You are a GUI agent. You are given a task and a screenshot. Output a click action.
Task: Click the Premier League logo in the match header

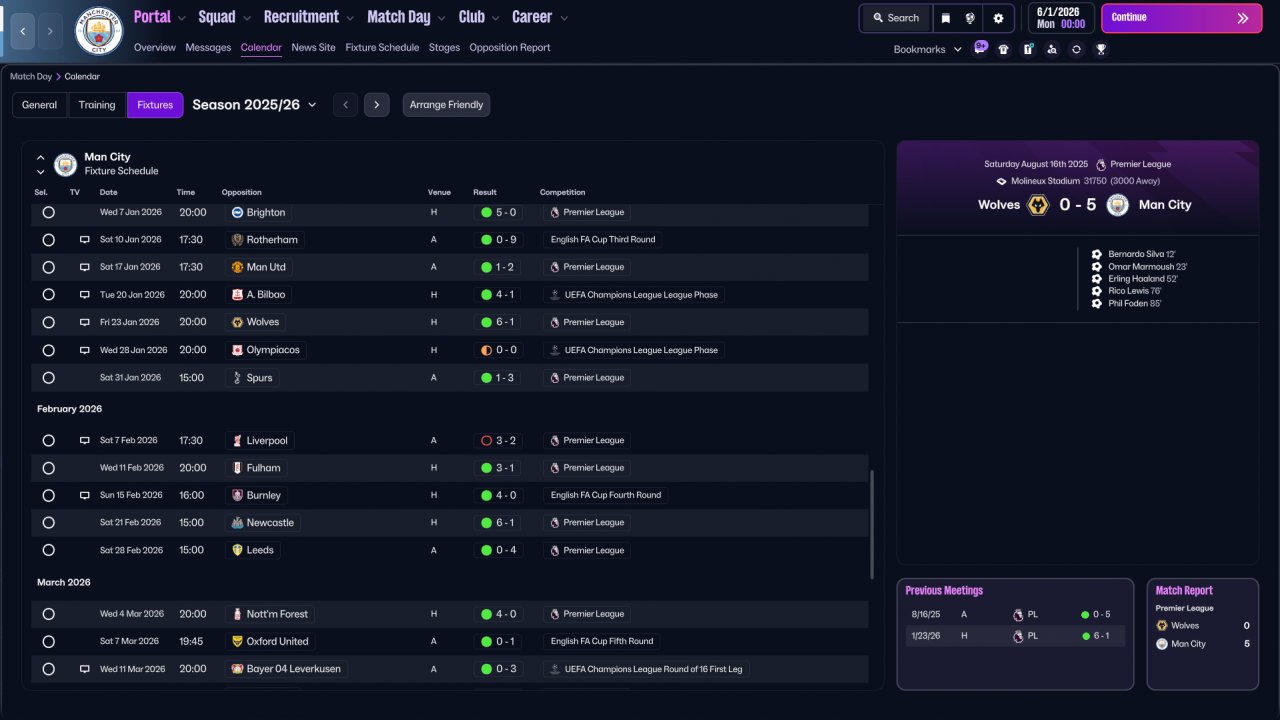[x=1101, y=164]
